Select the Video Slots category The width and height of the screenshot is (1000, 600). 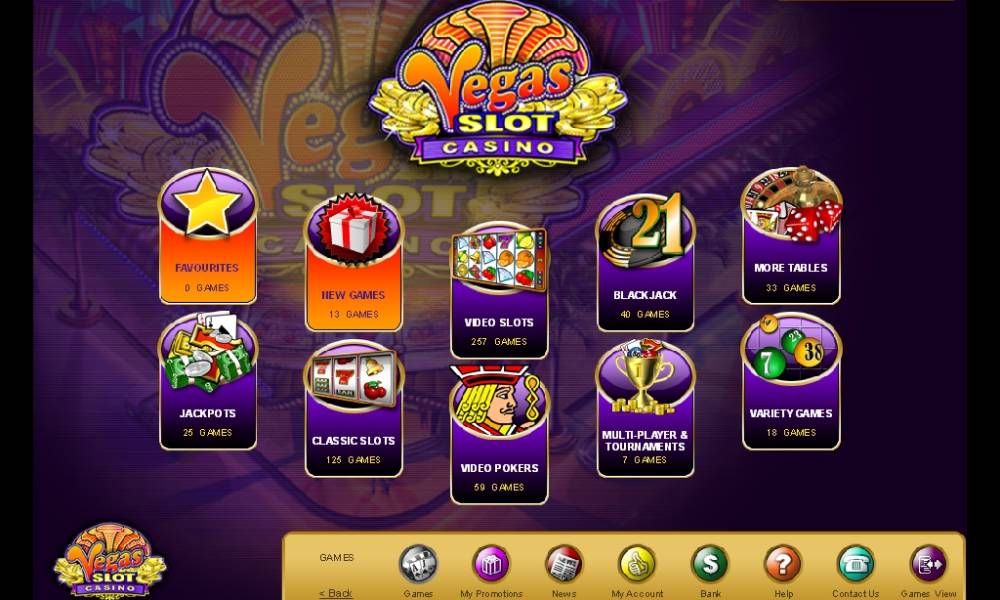[499, 291]
